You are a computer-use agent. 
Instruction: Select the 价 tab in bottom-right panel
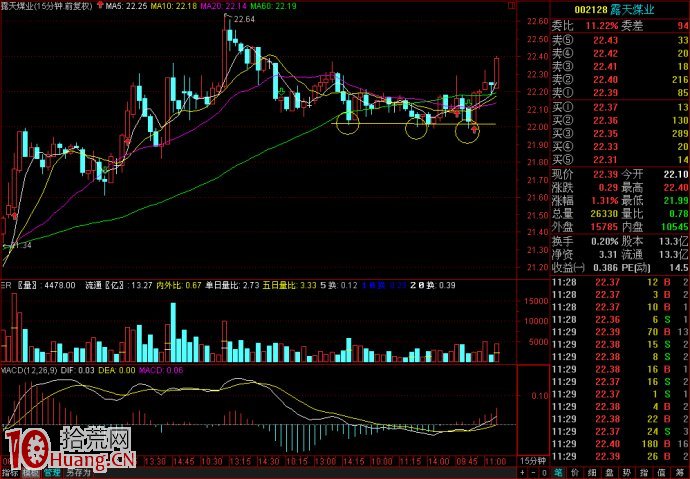pyautogui.click(x=576, y=473)
